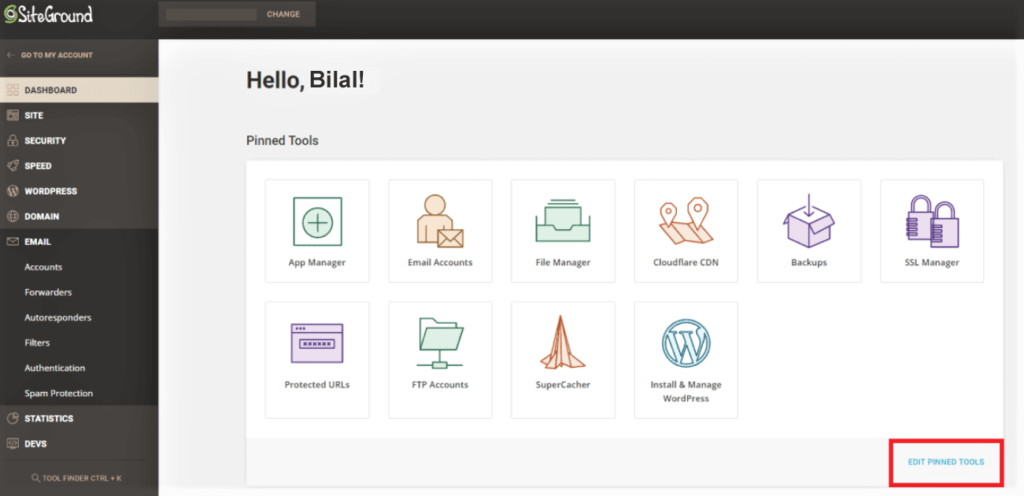Open Tool Finder Ctrl + K search

(x=79, y=478)
